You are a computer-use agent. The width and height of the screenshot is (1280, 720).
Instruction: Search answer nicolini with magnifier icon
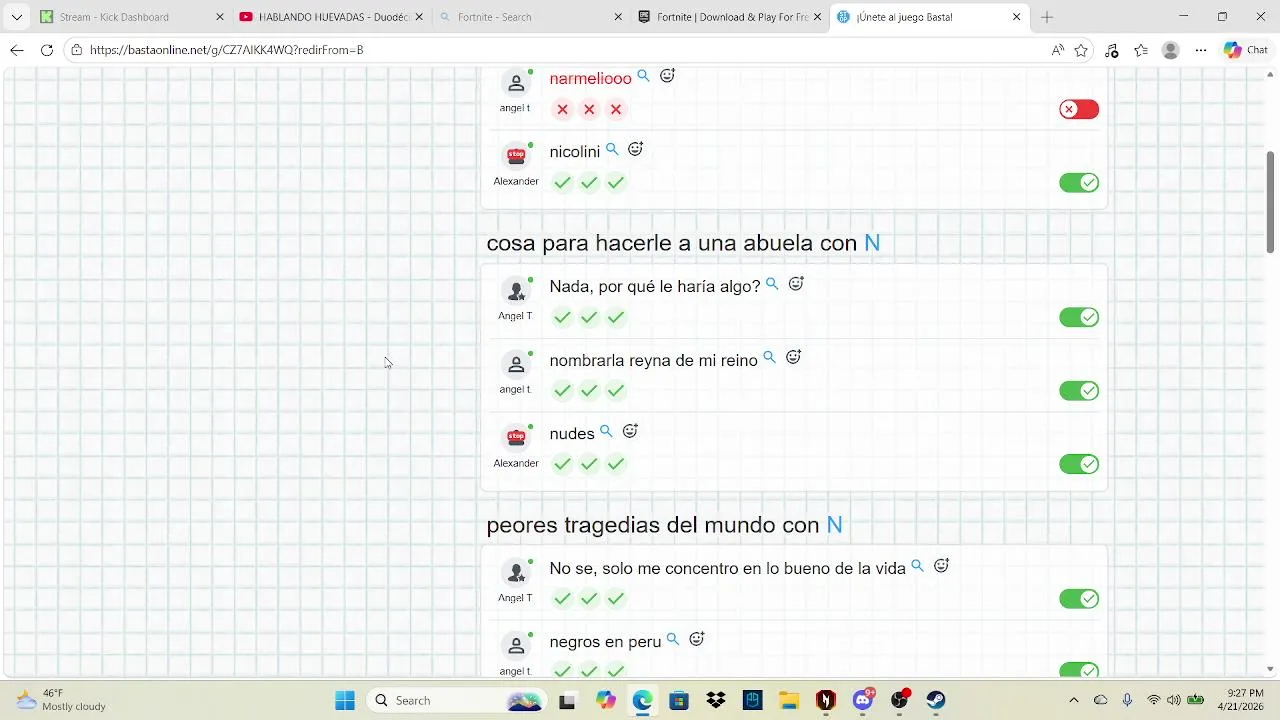pos(612,150)
